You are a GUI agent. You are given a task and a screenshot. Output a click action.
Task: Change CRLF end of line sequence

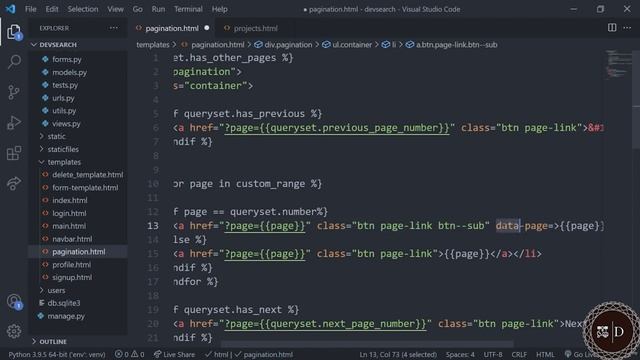pyautogui.click(x=519, y=354)
